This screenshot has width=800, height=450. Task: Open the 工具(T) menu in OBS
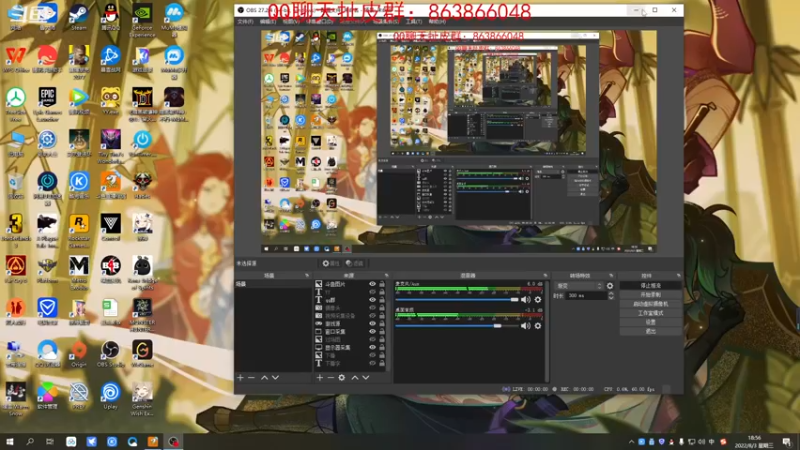click(x=414, y=21)
